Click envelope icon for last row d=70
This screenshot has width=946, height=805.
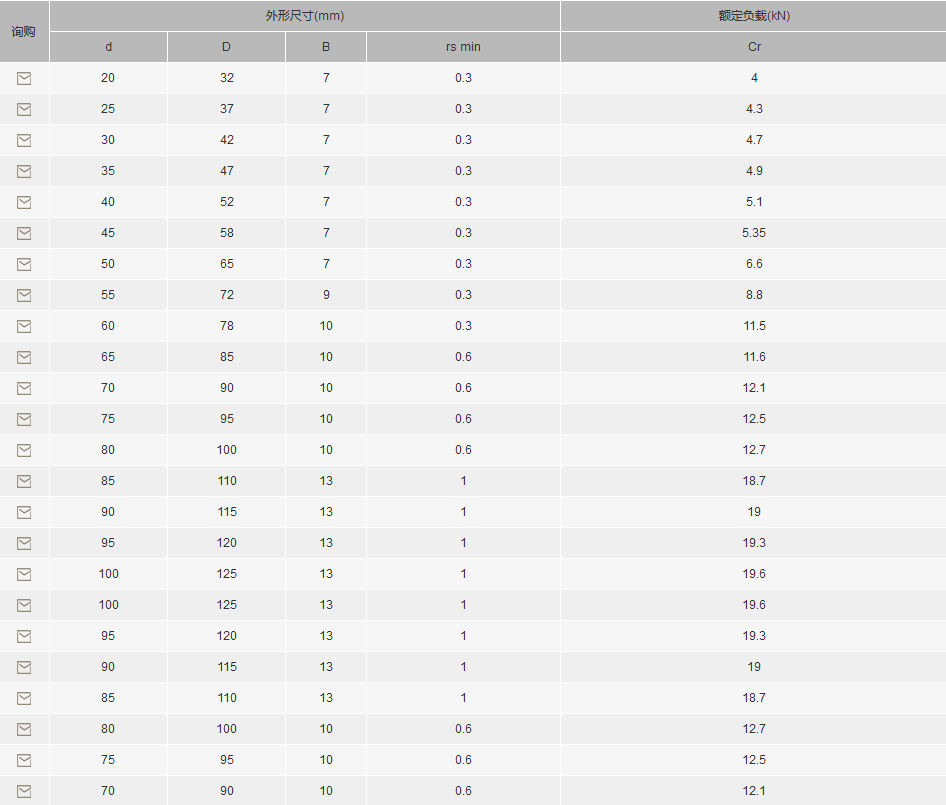click(x=24, y=791)
